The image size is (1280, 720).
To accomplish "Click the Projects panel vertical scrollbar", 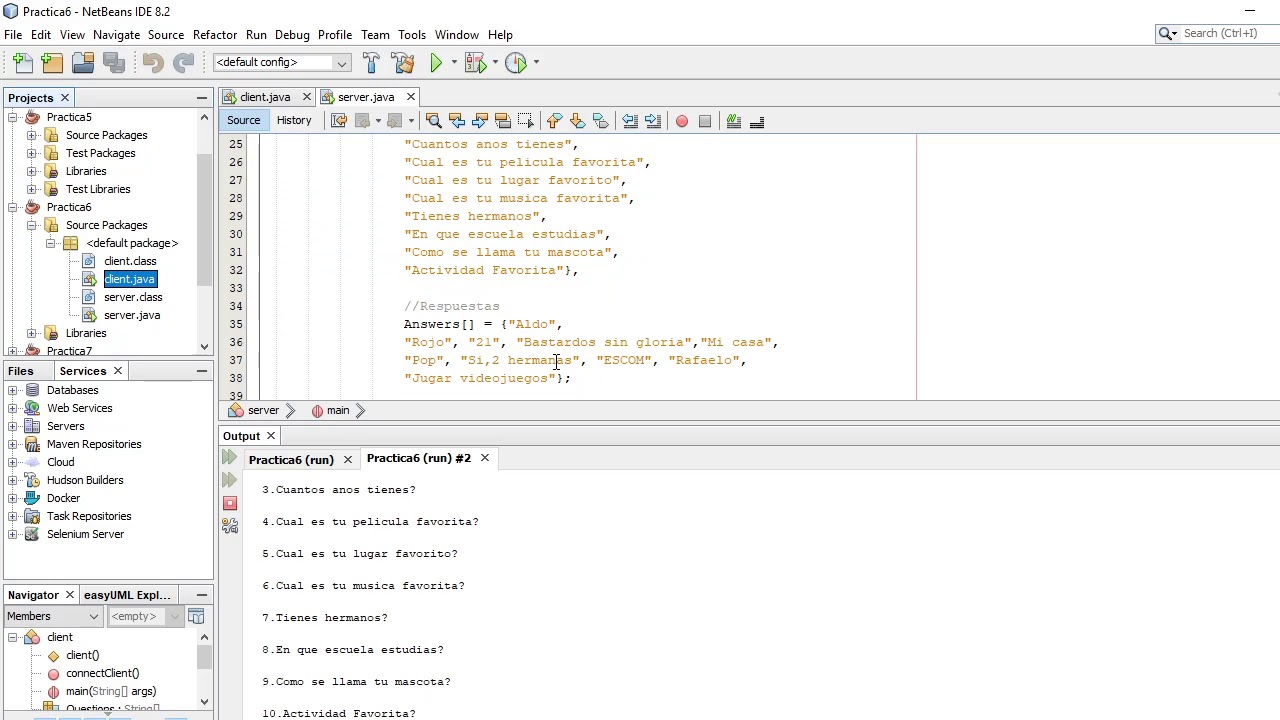I will coord(205,218).
